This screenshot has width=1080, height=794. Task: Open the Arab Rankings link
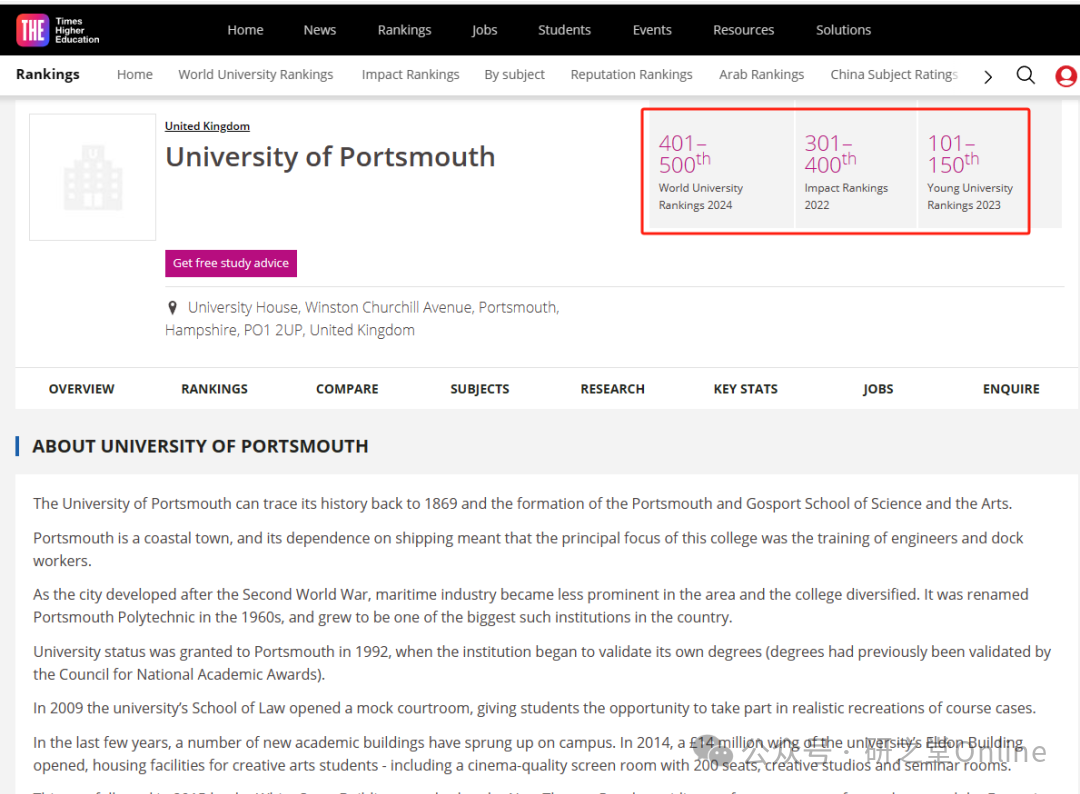coord(761,74)
